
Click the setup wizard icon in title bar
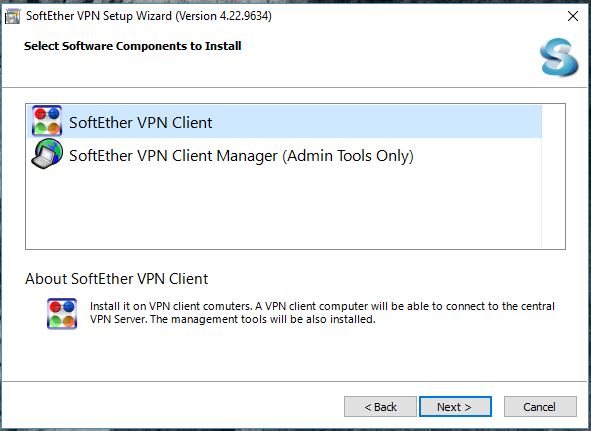click(12, 16)
